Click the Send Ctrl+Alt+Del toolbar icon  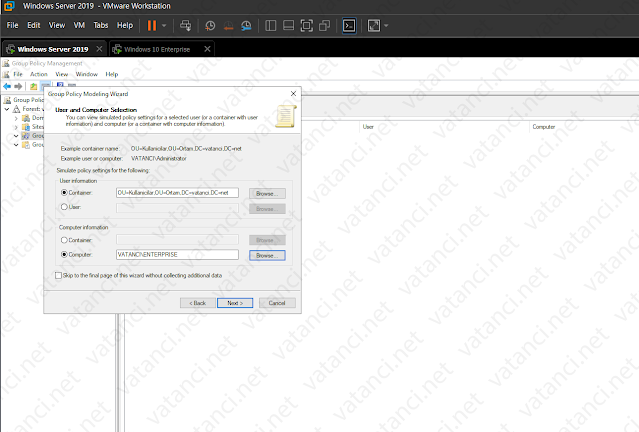click(x=185, y=26)
